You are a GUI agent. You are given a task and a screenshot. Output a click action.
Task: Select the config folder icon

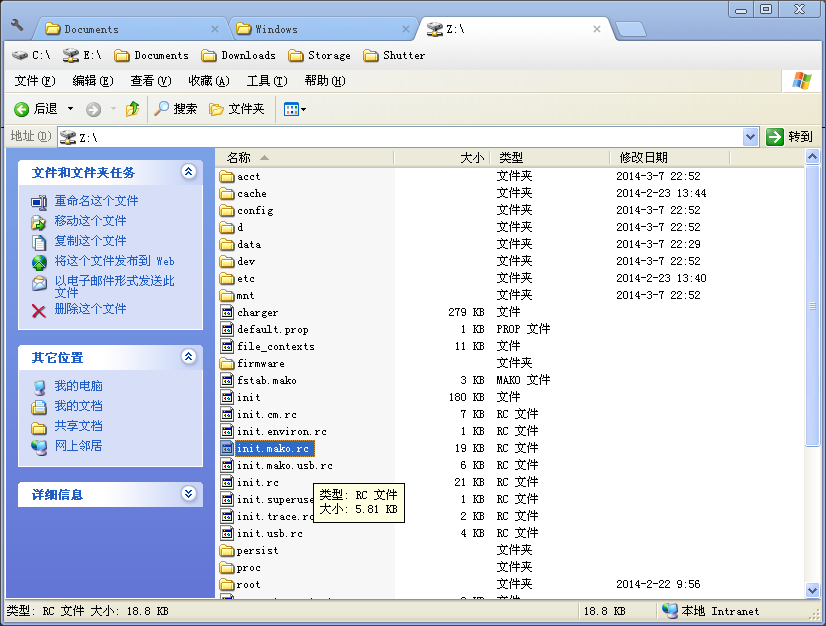[x=227, y=210]
